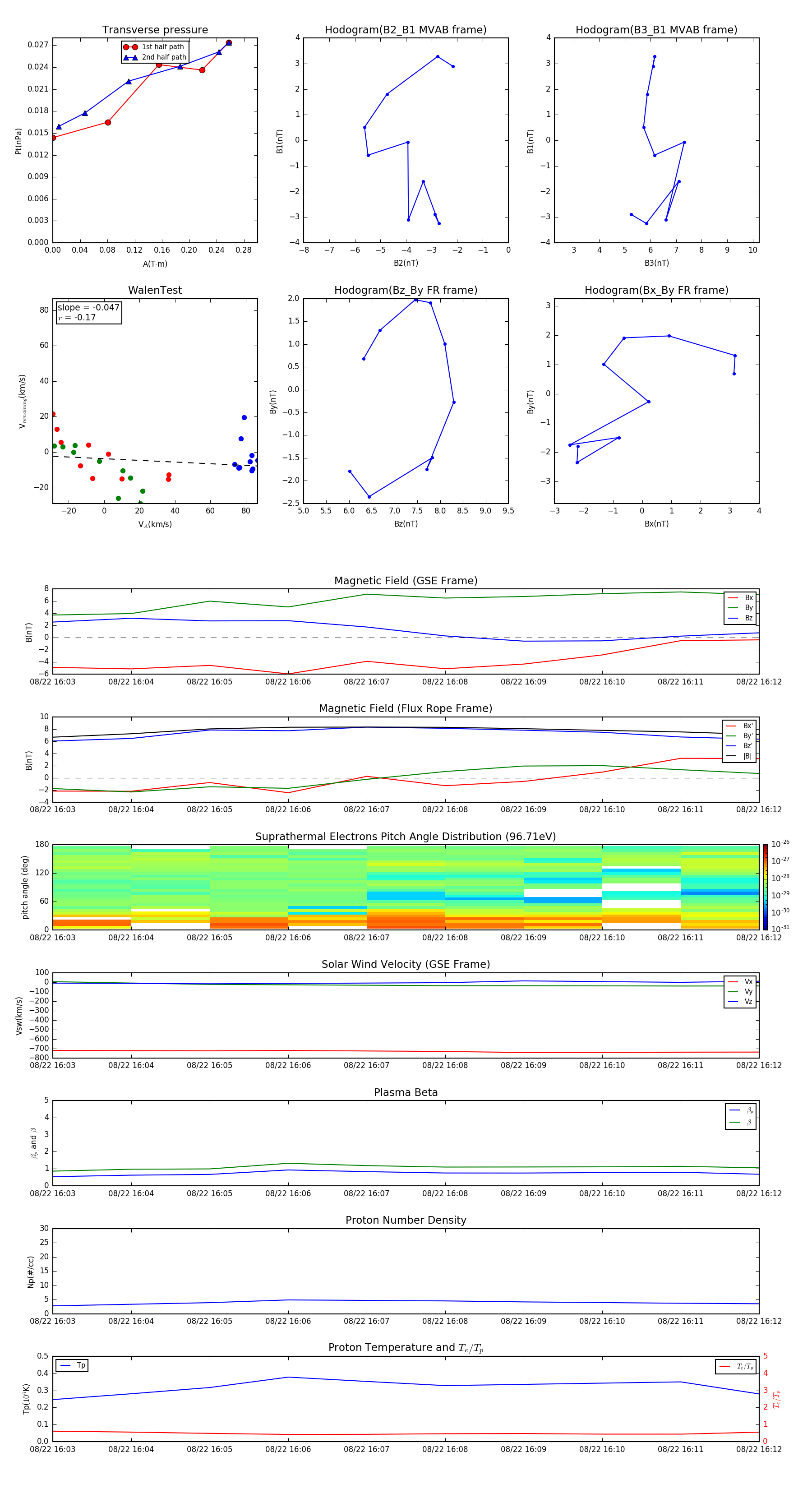The image size is (812, 1489).
Task: Click the "Hodogram(B2_B1 MVAB frame)" title
Action: coord(406,30)
